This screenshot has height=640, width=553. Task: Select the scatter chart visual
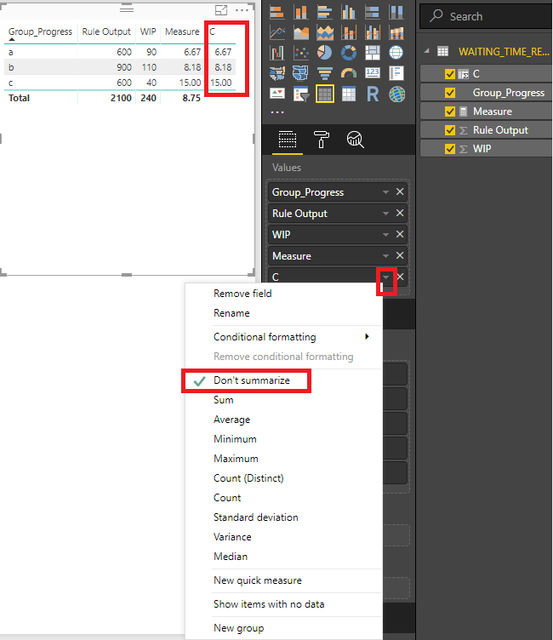301,53
